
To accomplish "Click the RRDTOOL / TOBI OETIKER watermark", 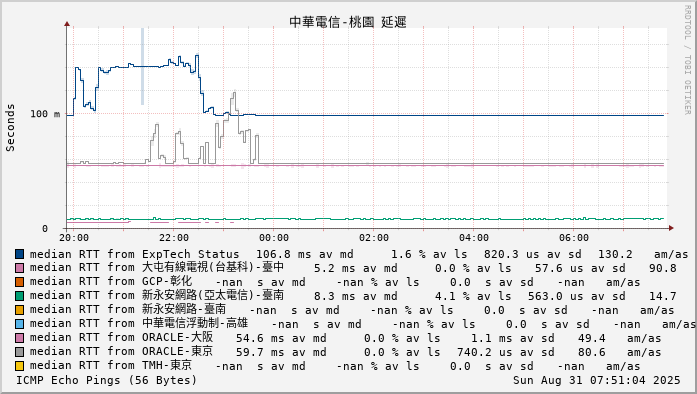I will [x=687, y=60].
